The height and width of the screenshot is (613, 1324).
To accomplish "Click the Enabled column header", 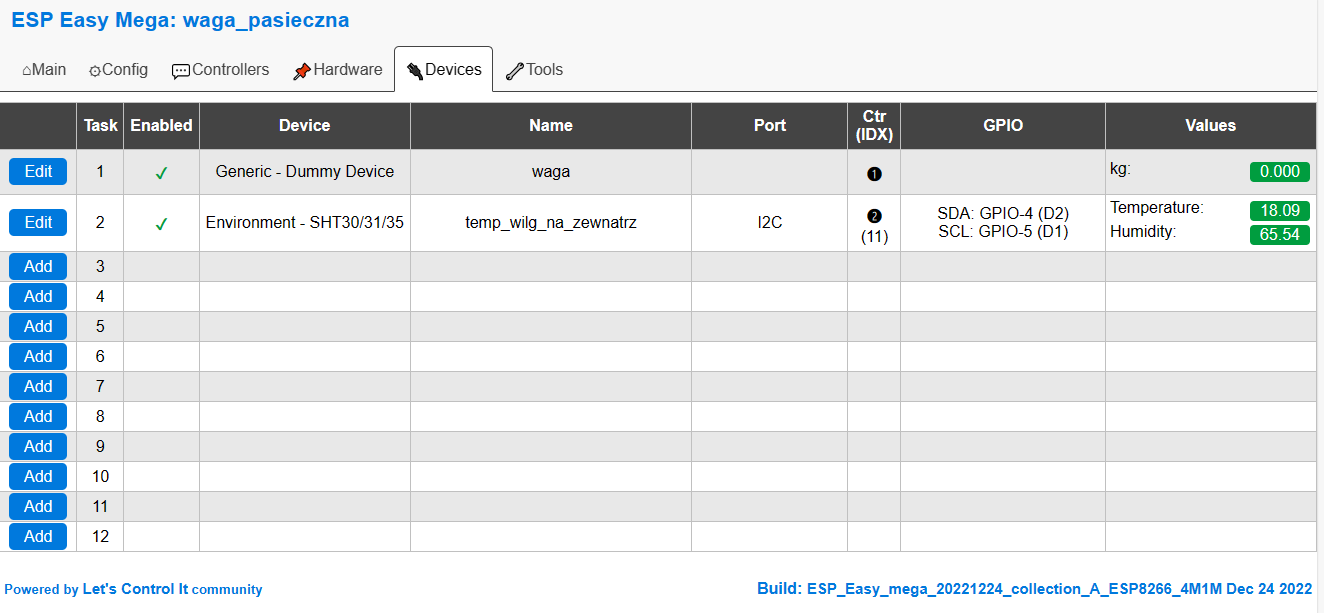I will [161, 126].
